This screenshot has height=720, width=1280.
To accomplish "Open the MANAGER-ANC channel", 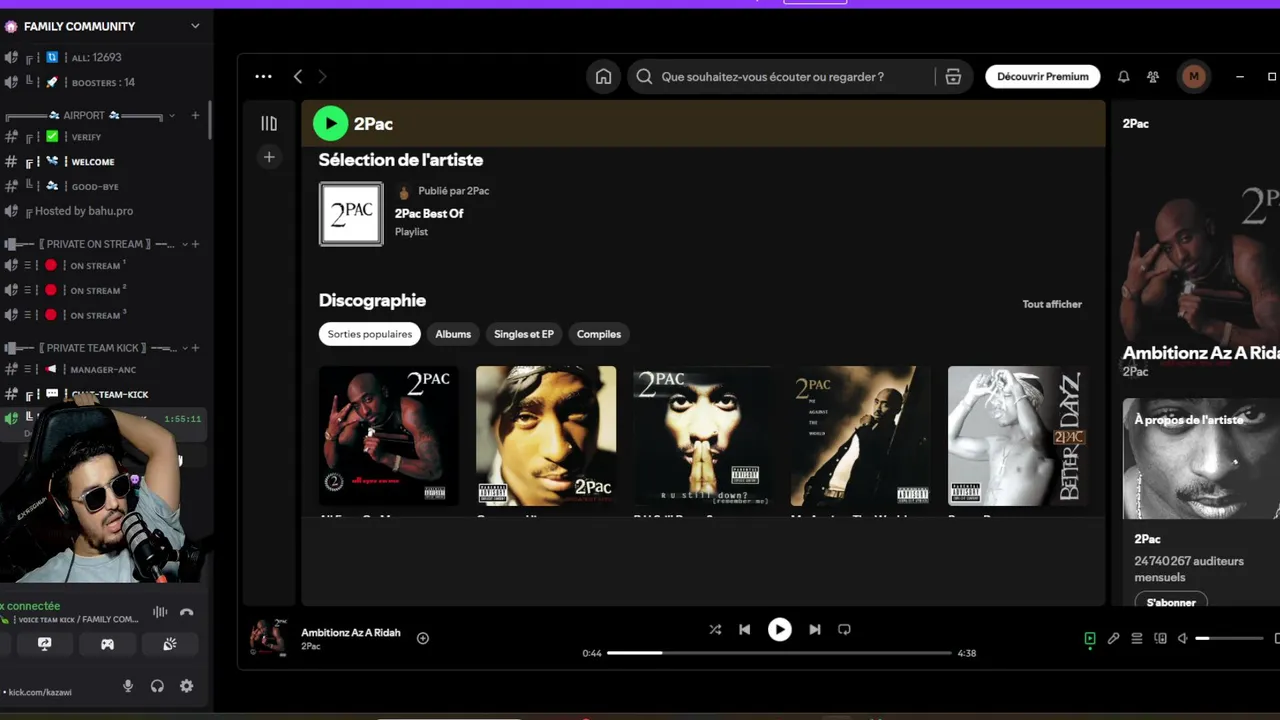I will click(x=104, y=370).
